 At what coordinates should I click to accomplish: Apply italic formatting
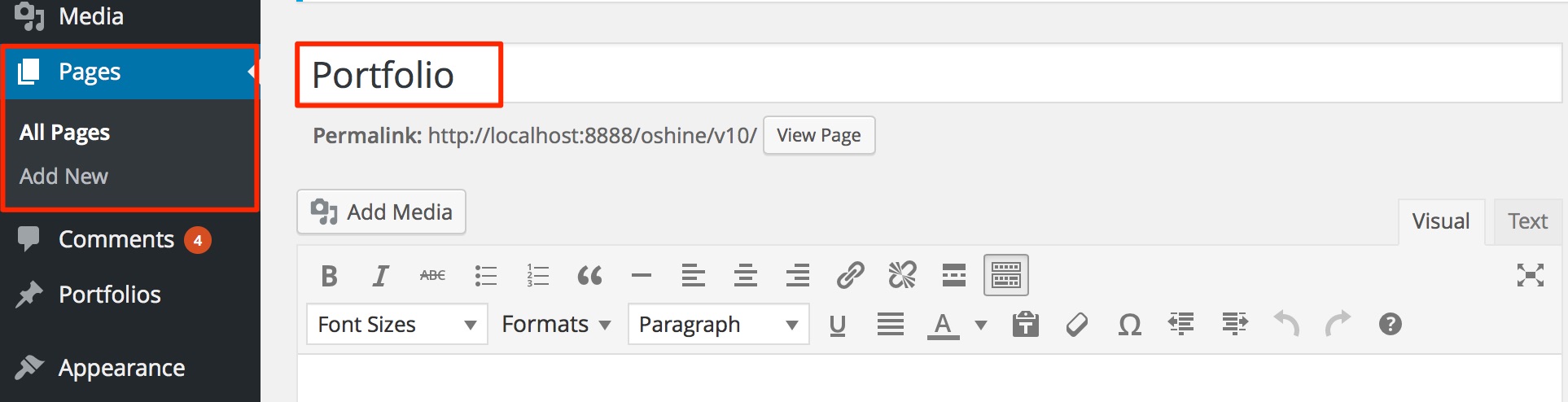pyautogui.click(x=380, y=277)
